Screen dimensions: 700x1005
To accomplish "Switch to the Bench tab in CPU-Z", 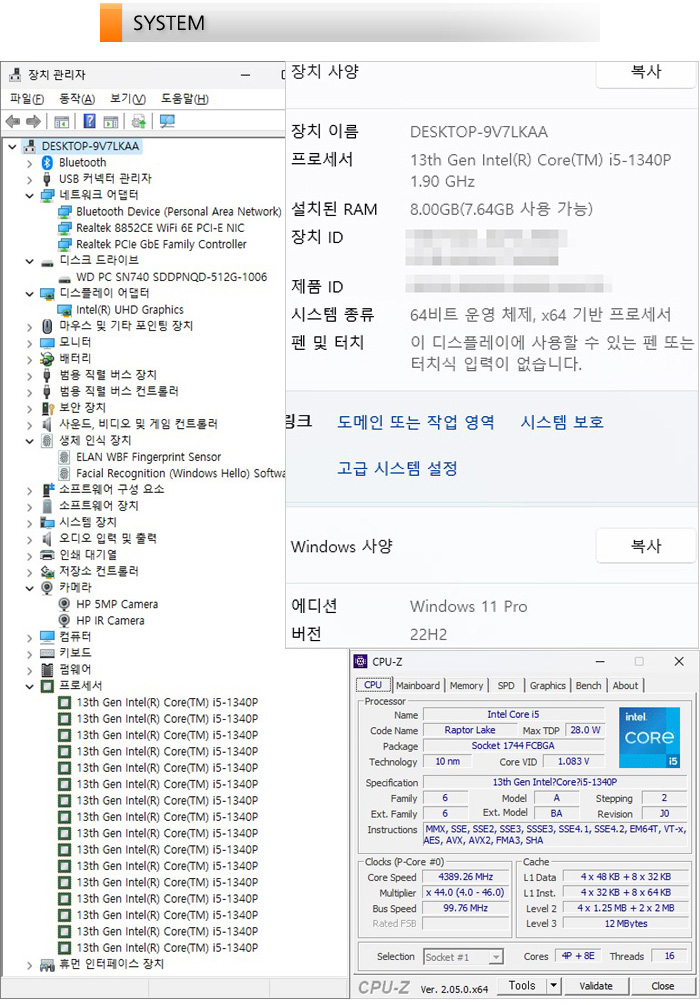I will (588, 685).
